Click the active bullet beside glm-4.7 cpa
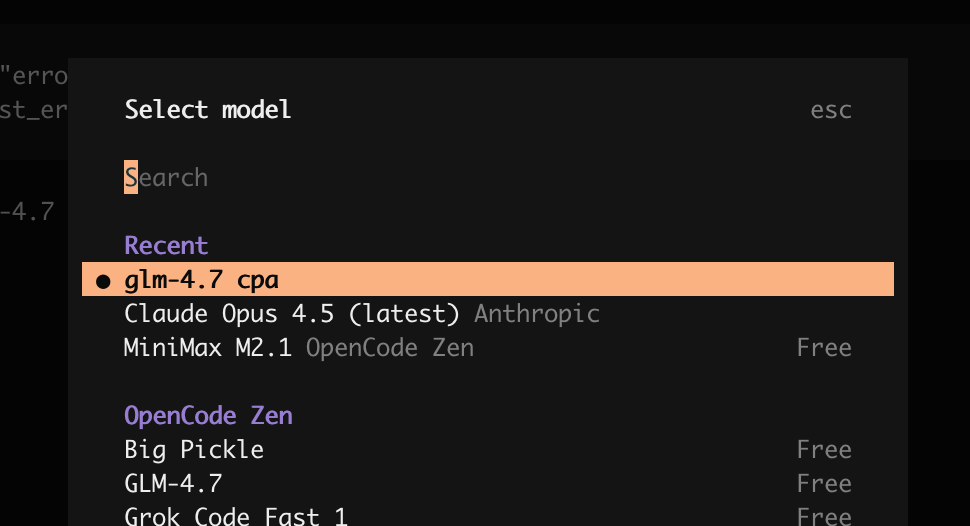Screen dimensions: 970x526 [103, 282]
